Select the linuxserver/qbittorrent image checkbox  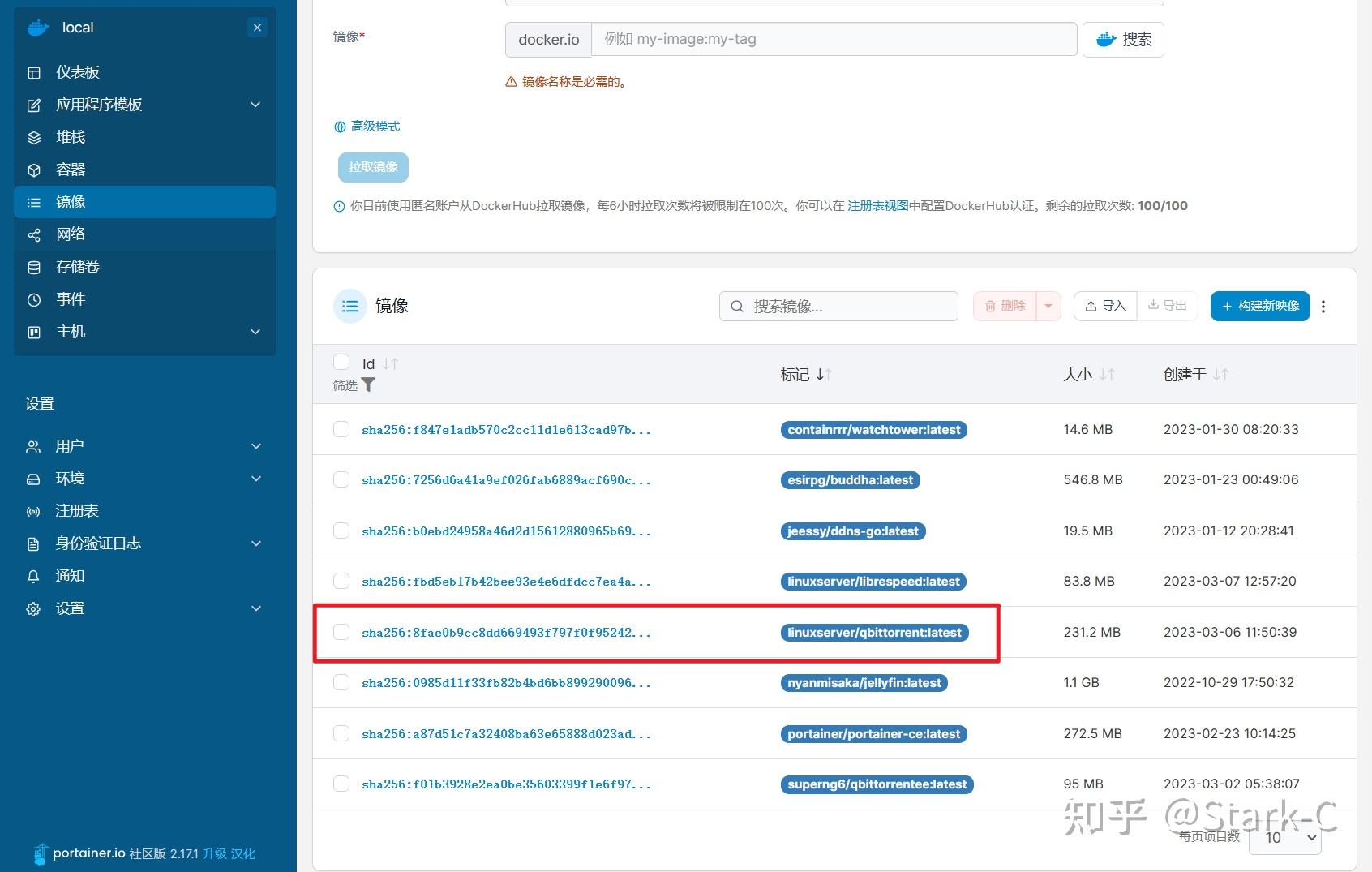(x=341, y=632)
